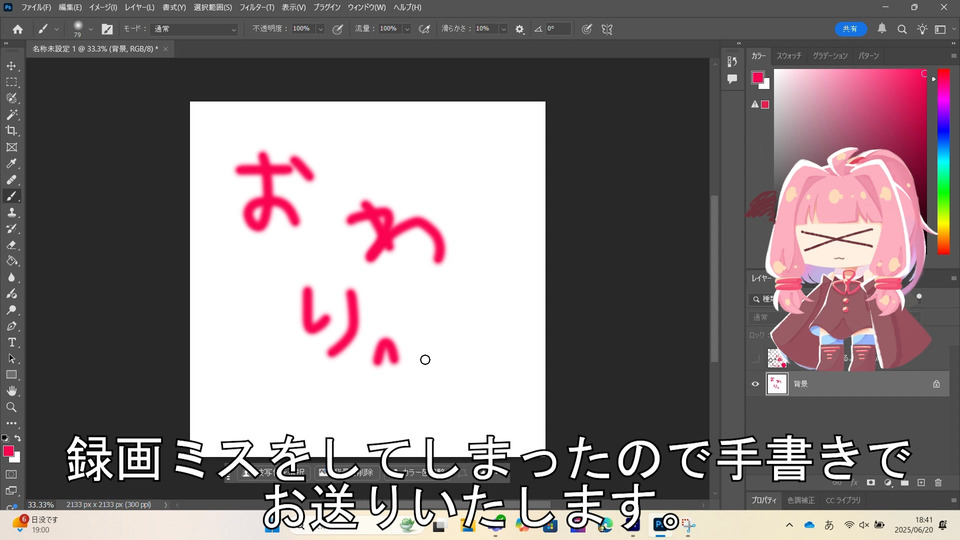Enable airbrush-style build-up
Screen dimensions: 960x540
424,29
